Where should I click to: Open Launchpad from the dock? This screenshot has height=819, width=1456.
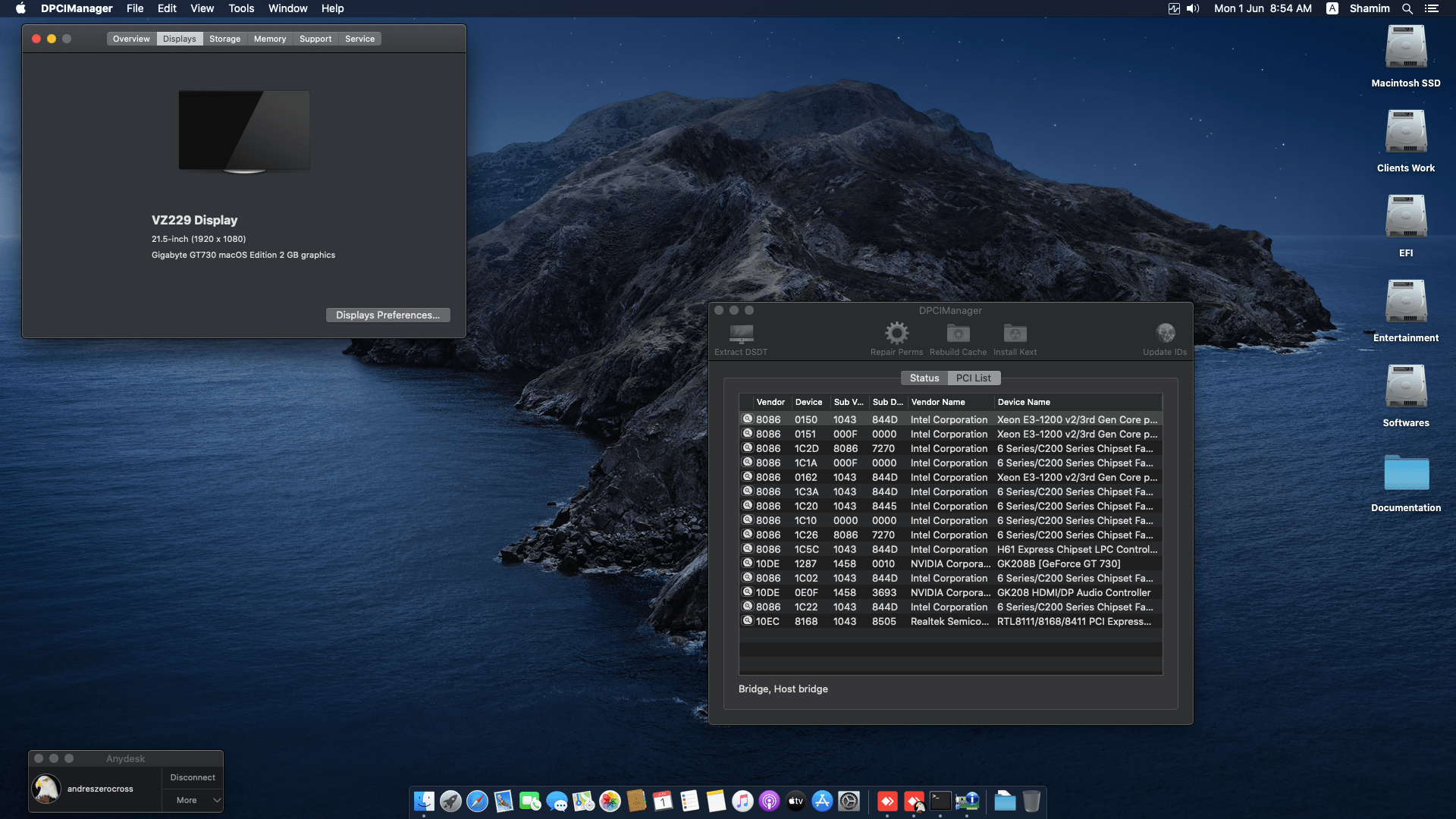click(x=450, y=801)
